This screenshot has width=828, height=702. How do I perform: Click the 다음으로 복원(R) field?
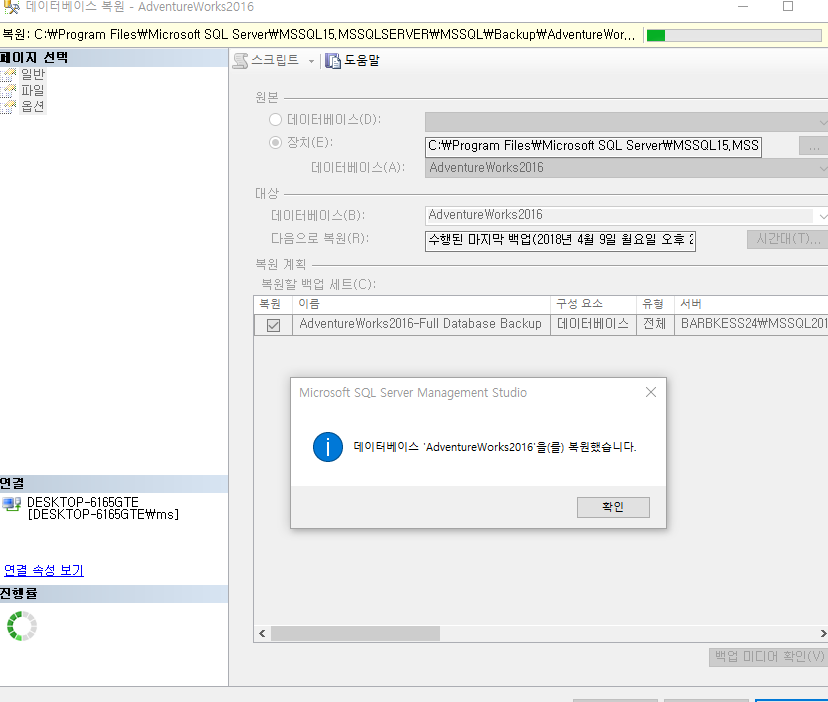[x=560, y=240]
